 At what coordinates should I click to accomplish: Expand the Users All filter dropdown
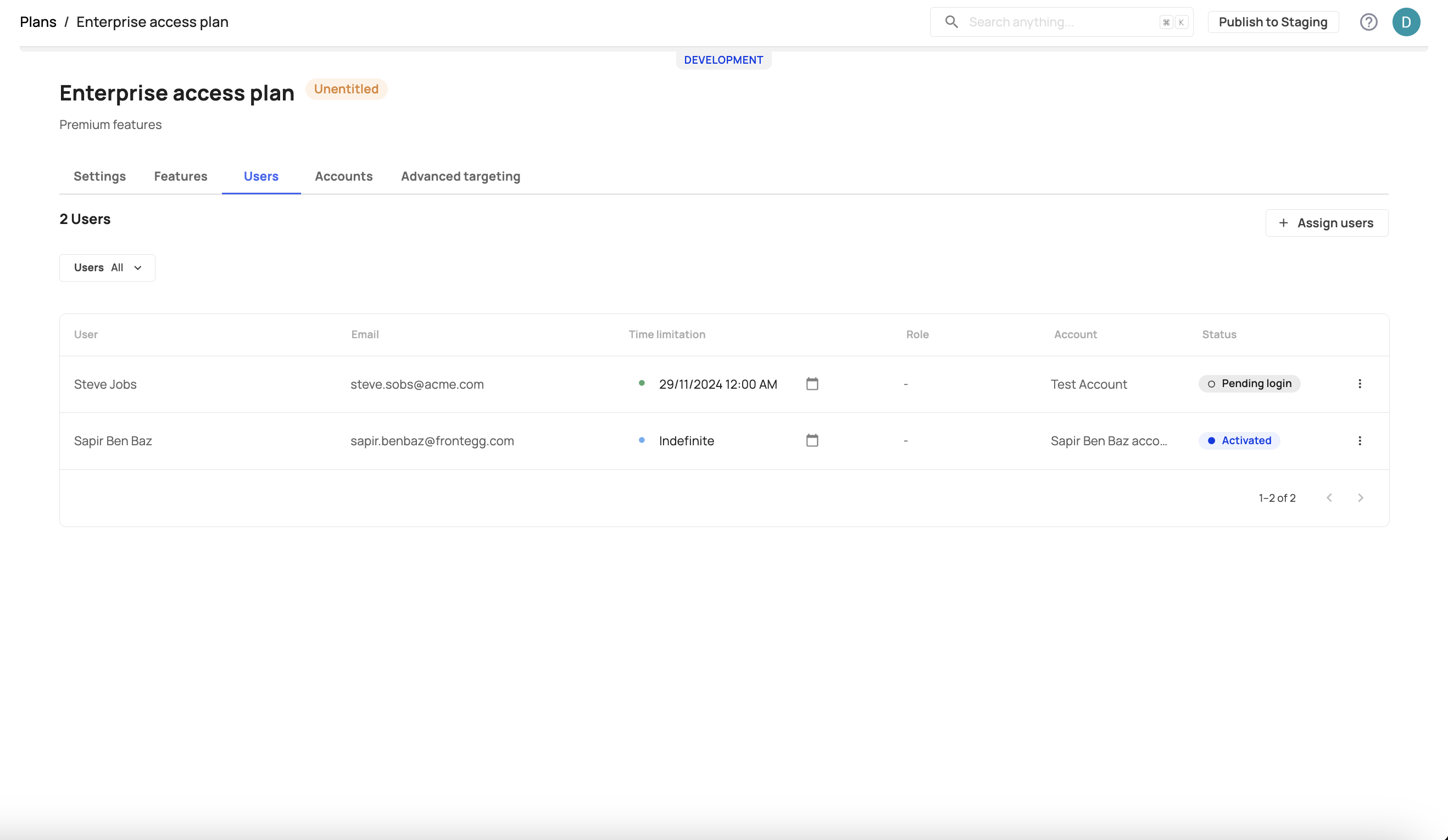point(108,267)
